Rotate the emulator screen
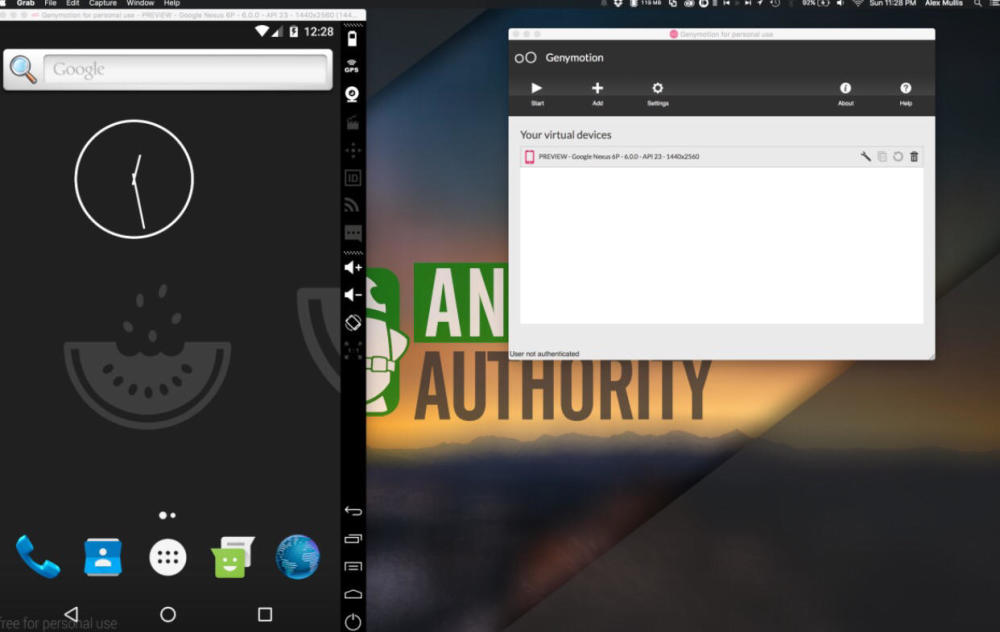Image resolution: width=1000 pixels, height=632 pixels. [x=353, y=323]
